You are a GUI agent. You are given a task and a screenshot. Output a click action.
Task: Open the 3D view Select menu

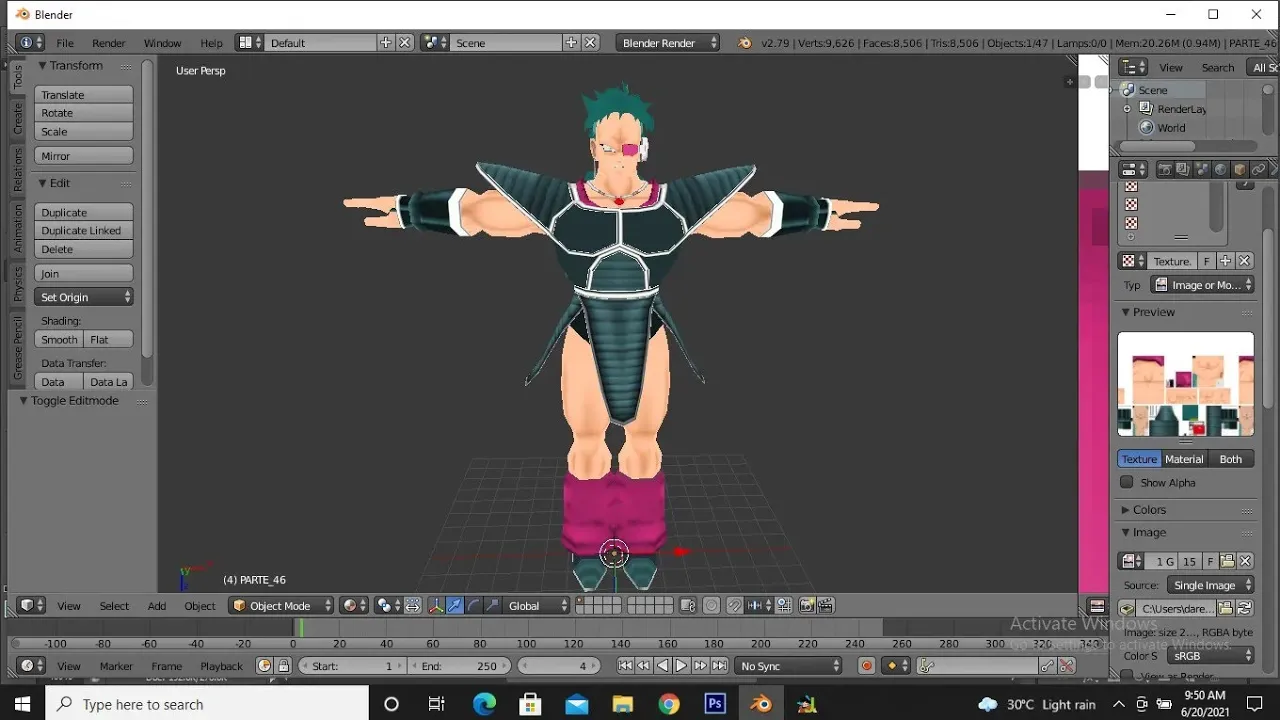[x=114, y=606]
